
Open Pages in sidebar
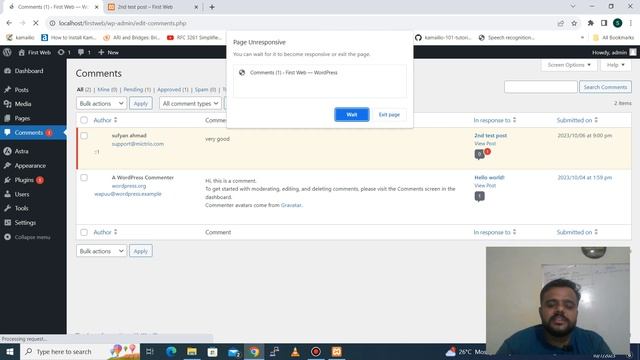22,118
